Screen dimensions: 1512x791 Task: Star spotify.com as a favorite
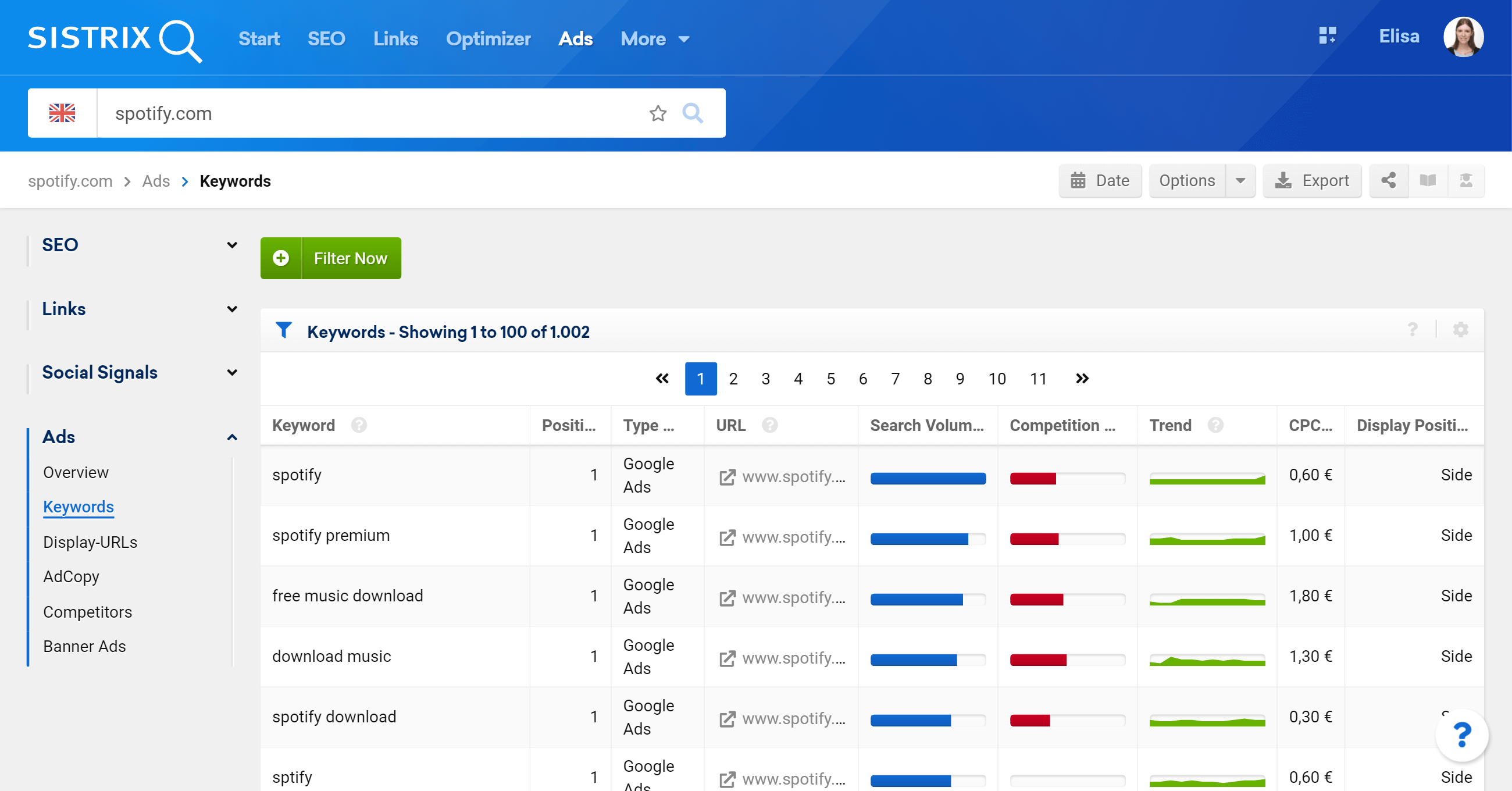pos(658,113)
